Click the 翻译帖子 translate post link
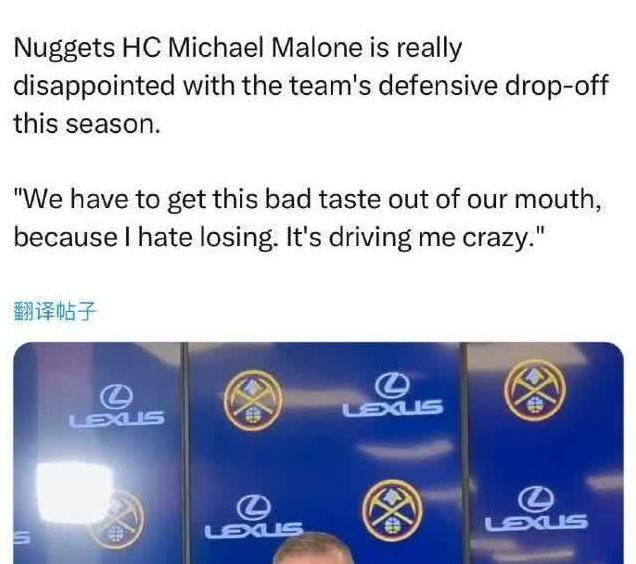 (55, 311)
